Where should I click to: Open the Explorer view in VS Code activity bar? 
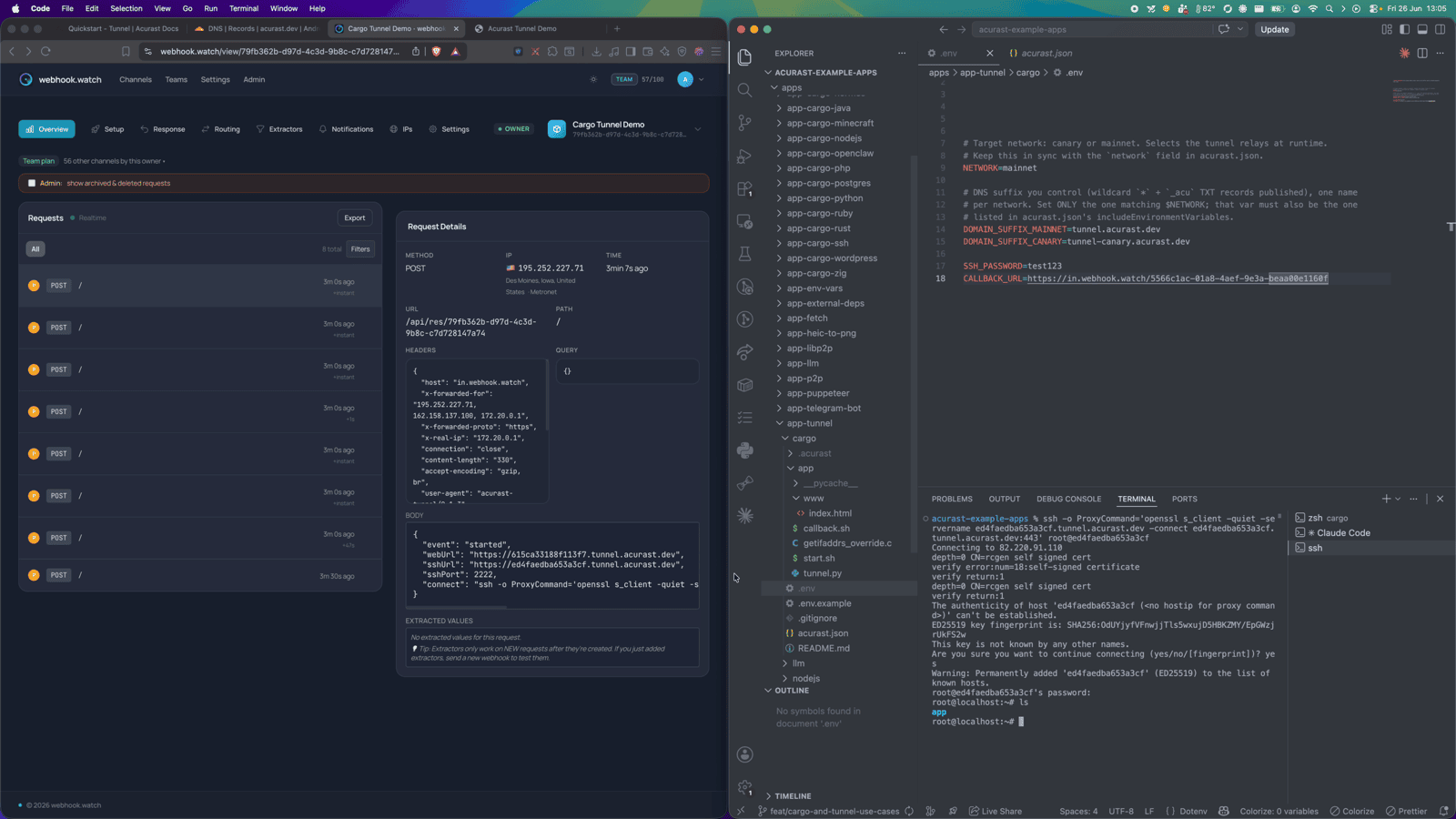click(x=744, y=57)
